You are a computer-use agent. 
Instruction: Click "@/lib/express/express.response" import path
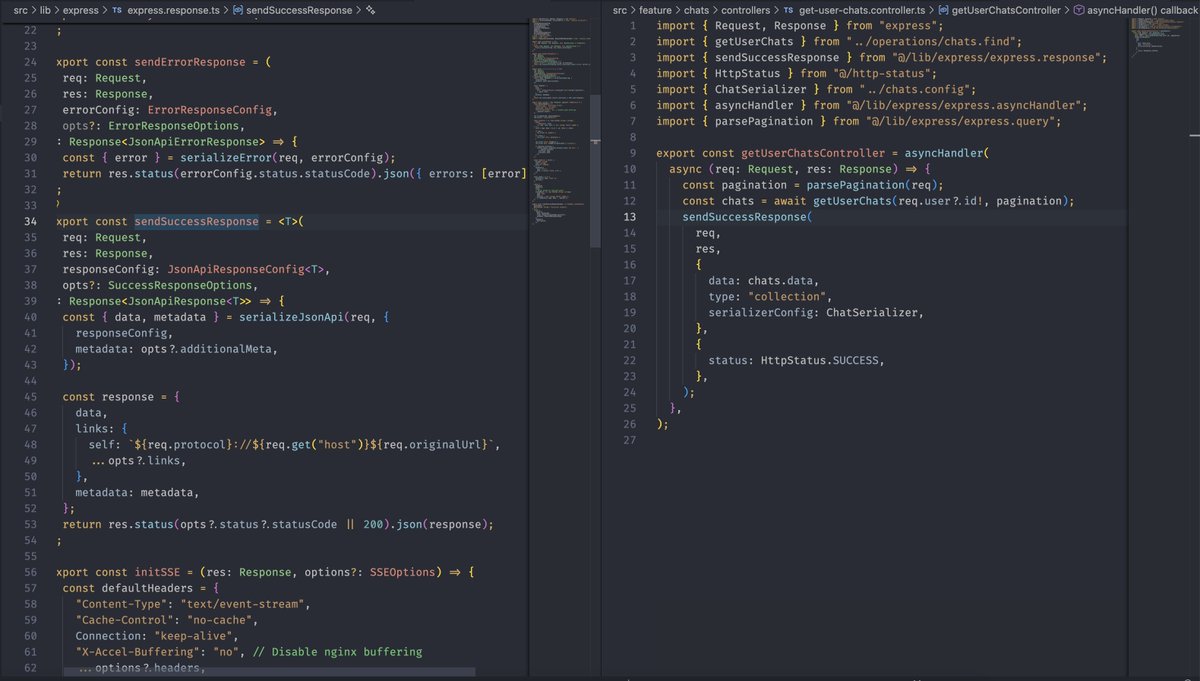[999, 57]
